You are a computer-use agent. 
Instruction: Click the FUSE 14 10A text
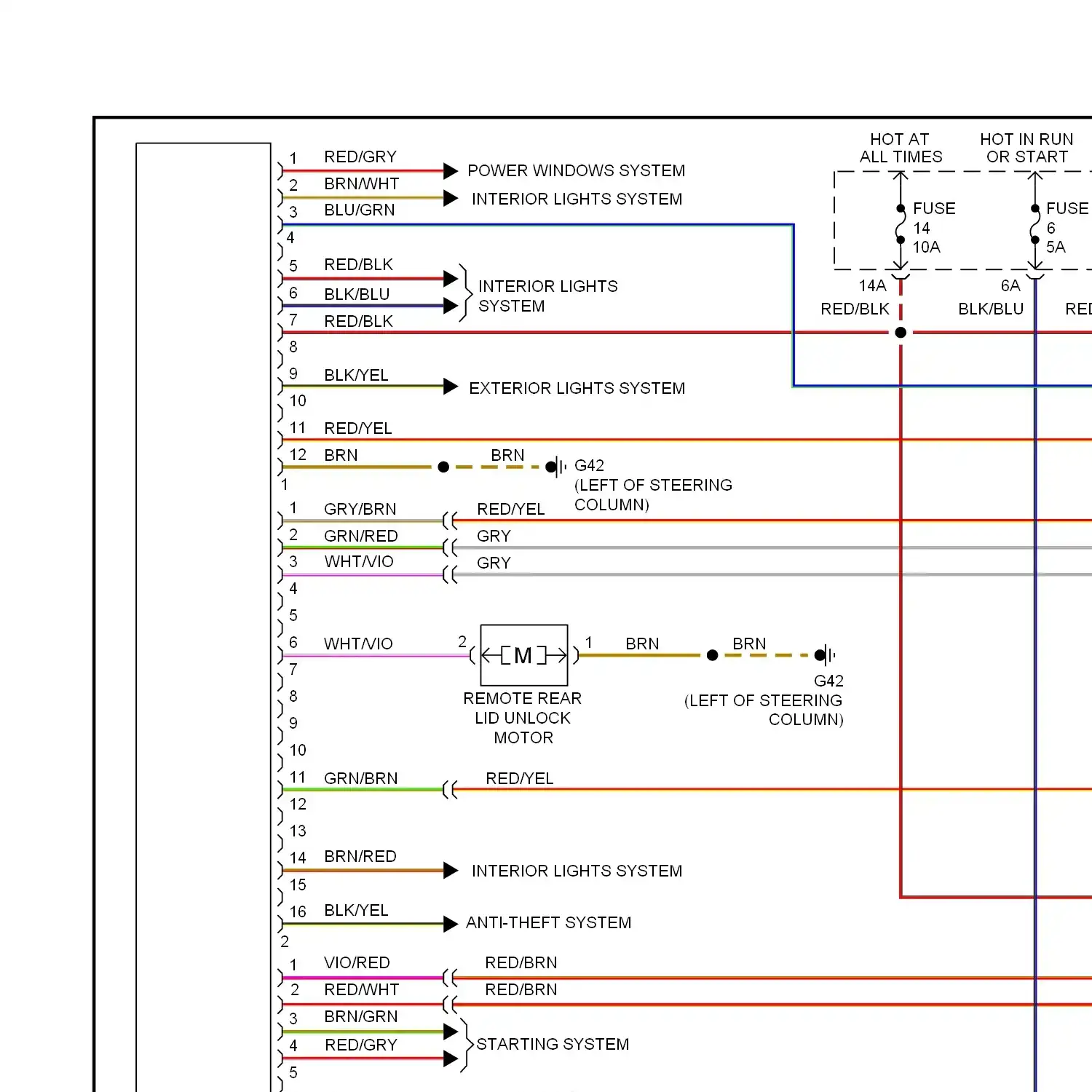(x=934, y=228)
